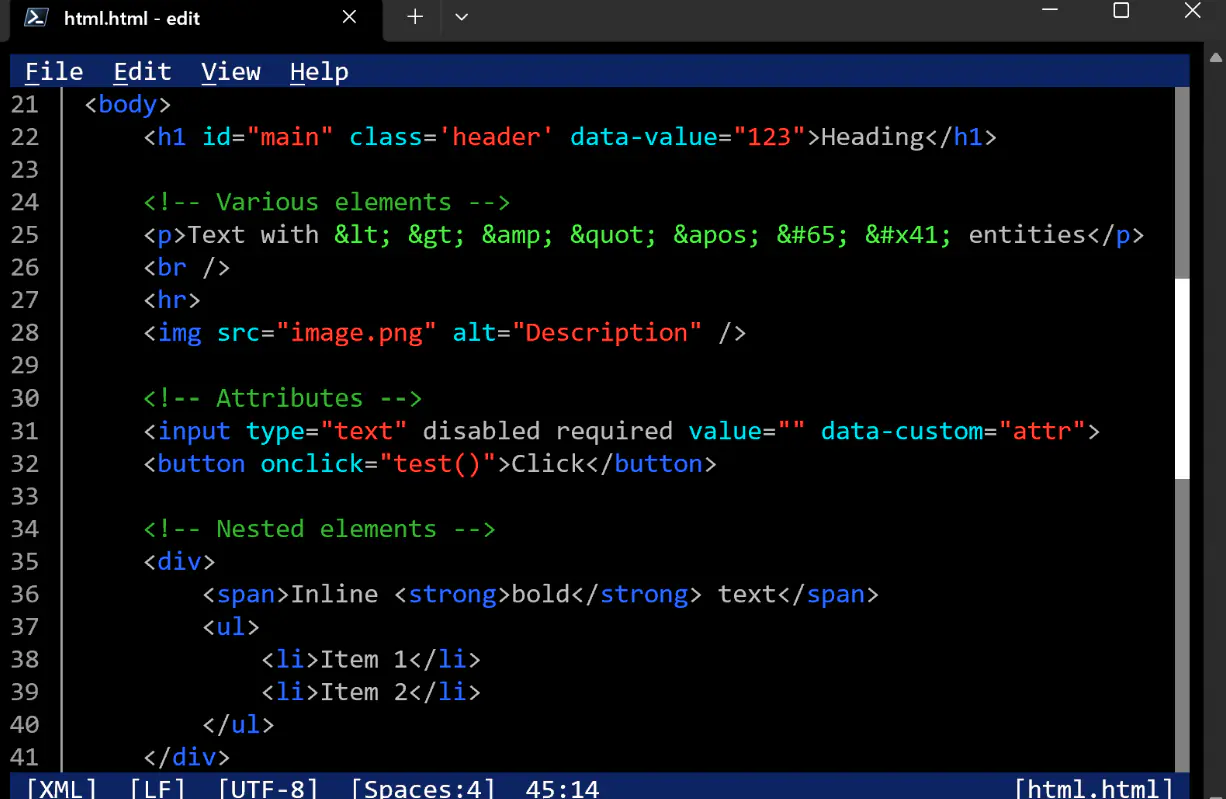Open the View menu
The width and height of the screenshot is (1226, 799).
pos(231,72)
